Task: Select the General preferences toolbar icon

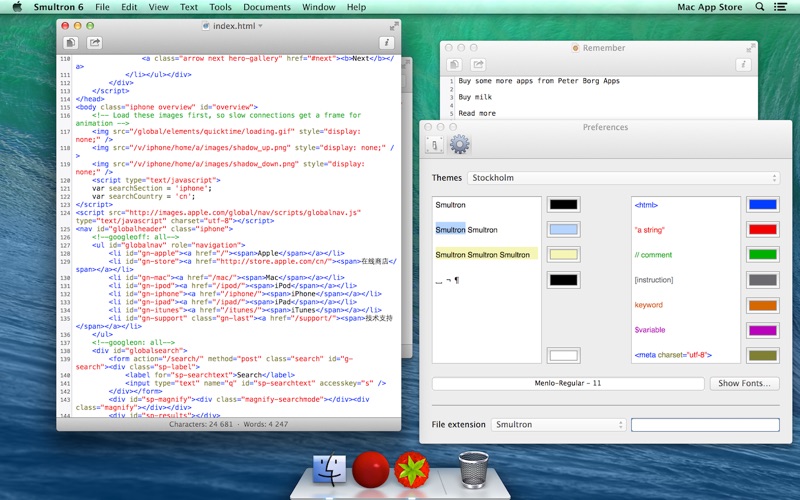Action: (435, 145)
